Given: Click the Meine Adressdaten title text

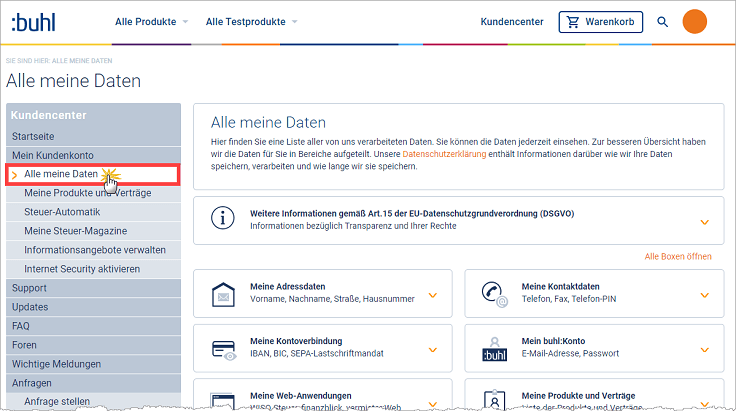Looking at the screenshot, I should pos(287,286).
